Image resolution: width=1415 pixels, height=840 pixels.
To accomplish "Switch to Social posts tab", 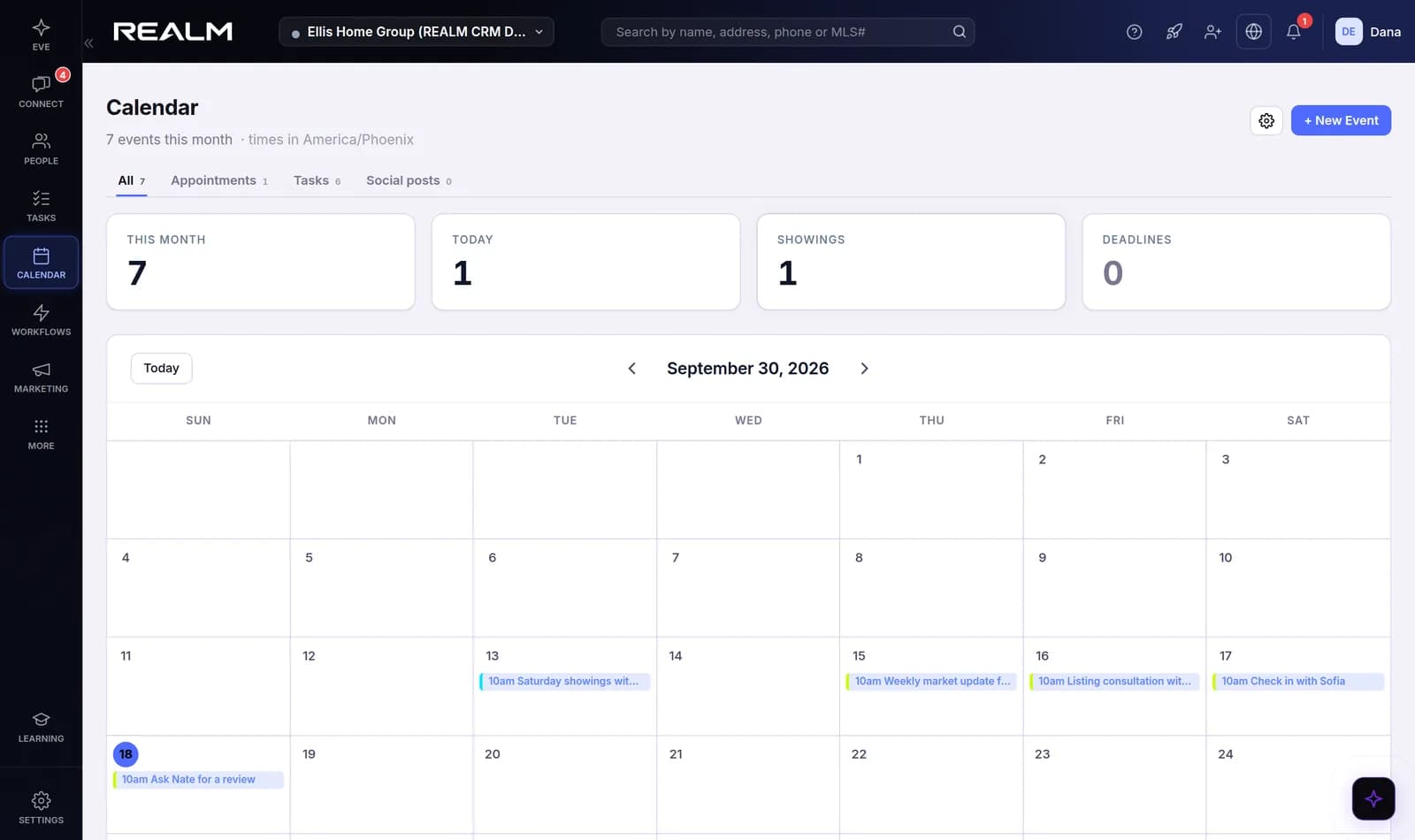I will [409, 180].
